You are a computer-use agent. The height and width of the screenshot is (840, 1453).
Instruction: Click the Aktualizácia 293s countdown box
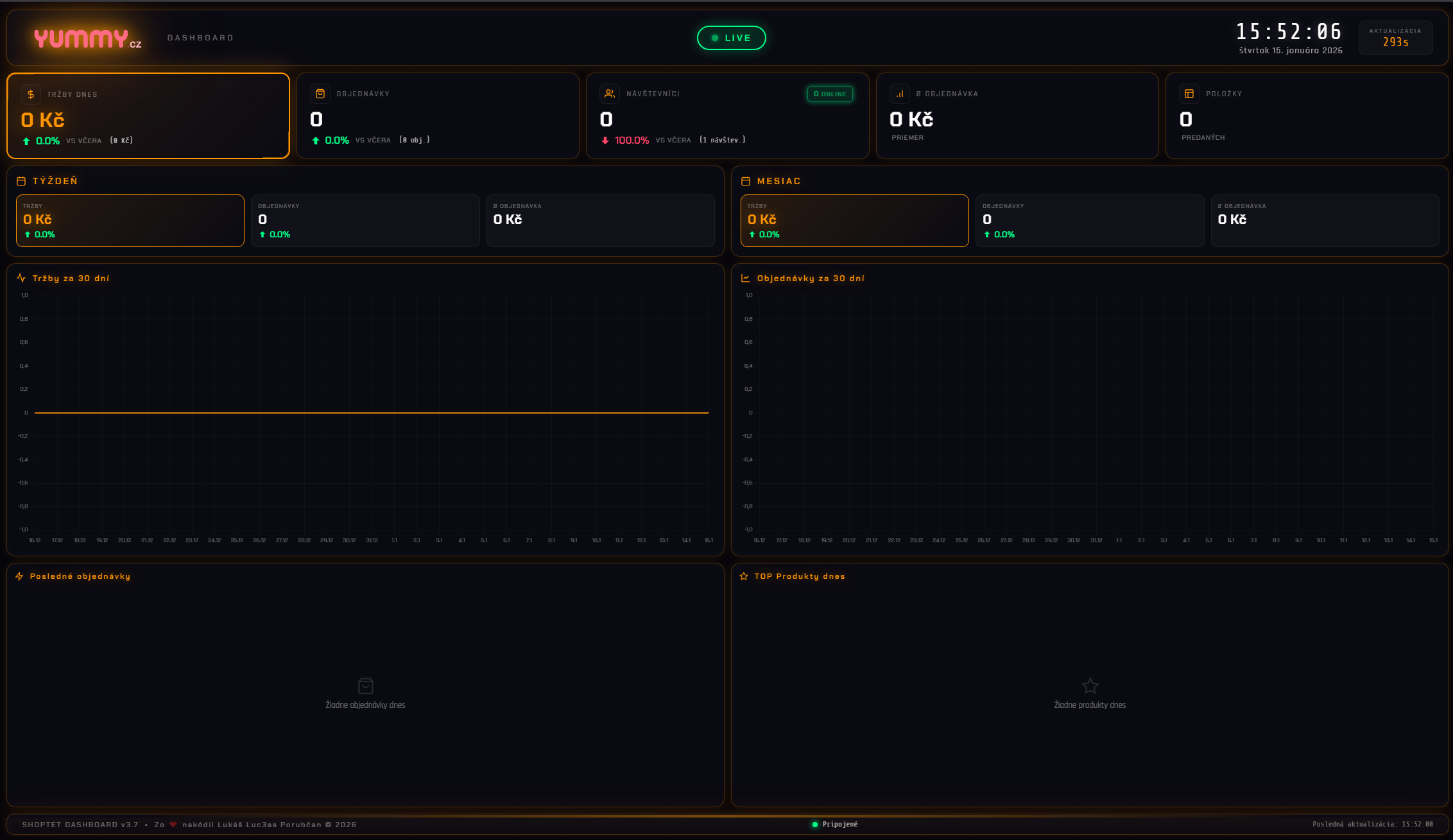[x=1395, y=37]
